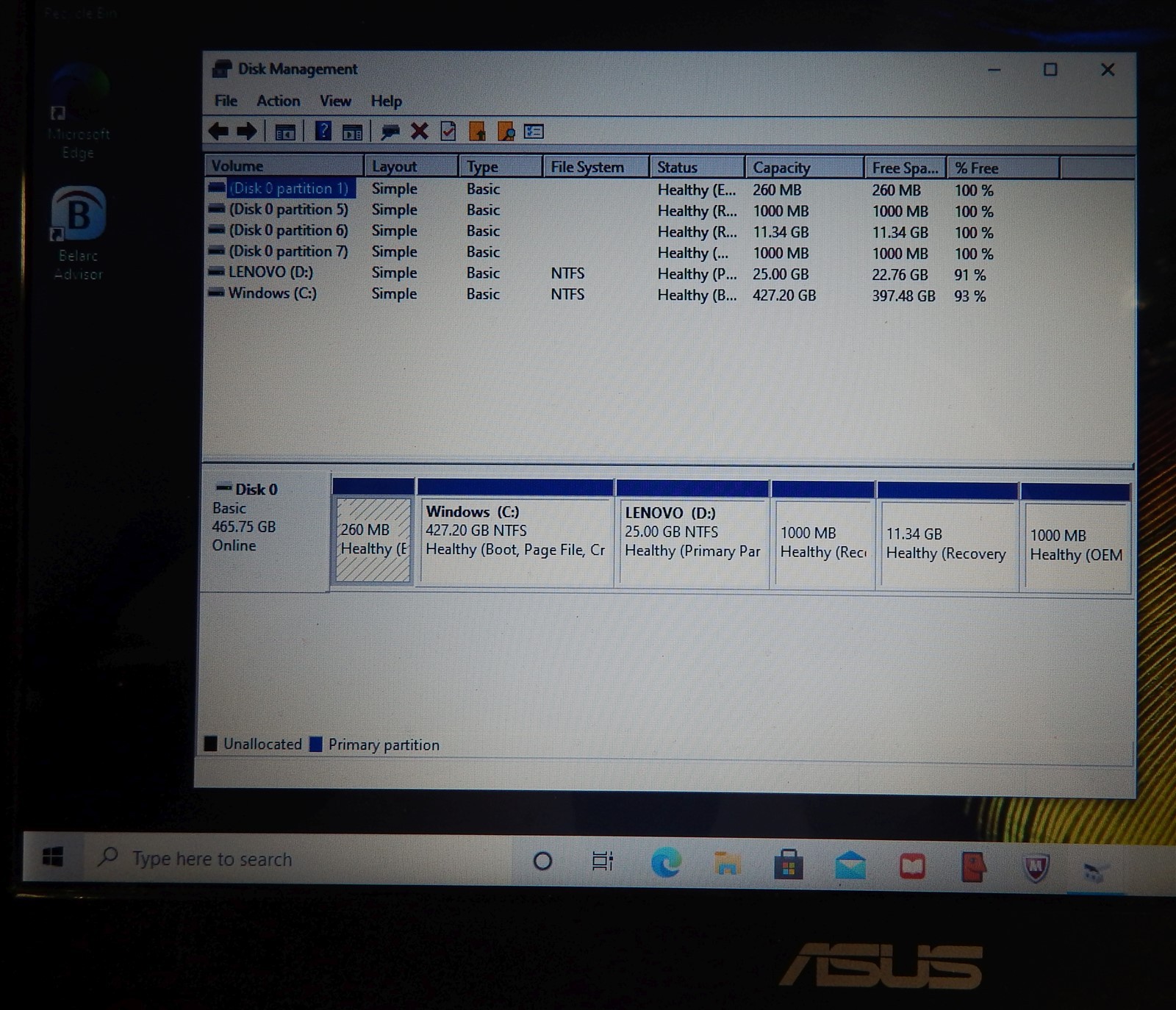The width and height of the screenshot is (1176, 1010).
Task: Click 397.48 GB free space cell
Action: [903, 296]
